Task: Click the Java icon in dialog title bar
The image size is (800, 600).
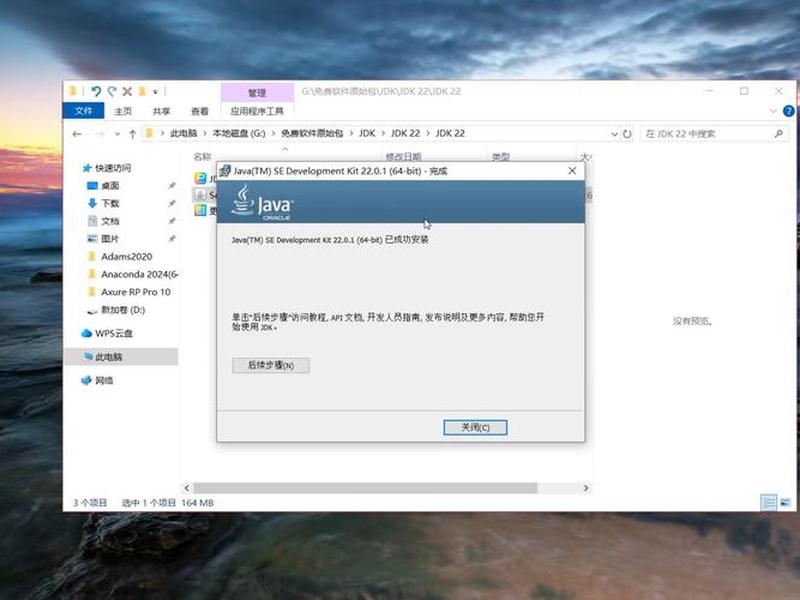Action: (x=225, y=171)
